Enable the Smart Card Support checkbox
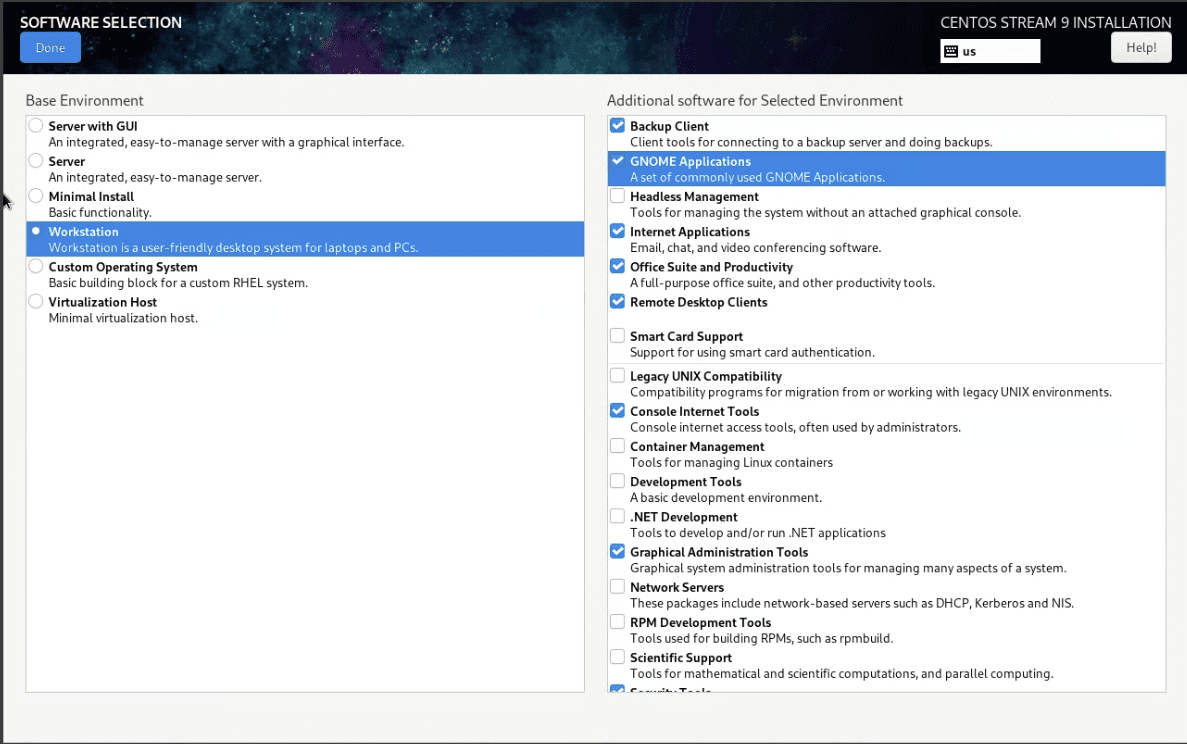1187x744 pixels. pos(618,335)
